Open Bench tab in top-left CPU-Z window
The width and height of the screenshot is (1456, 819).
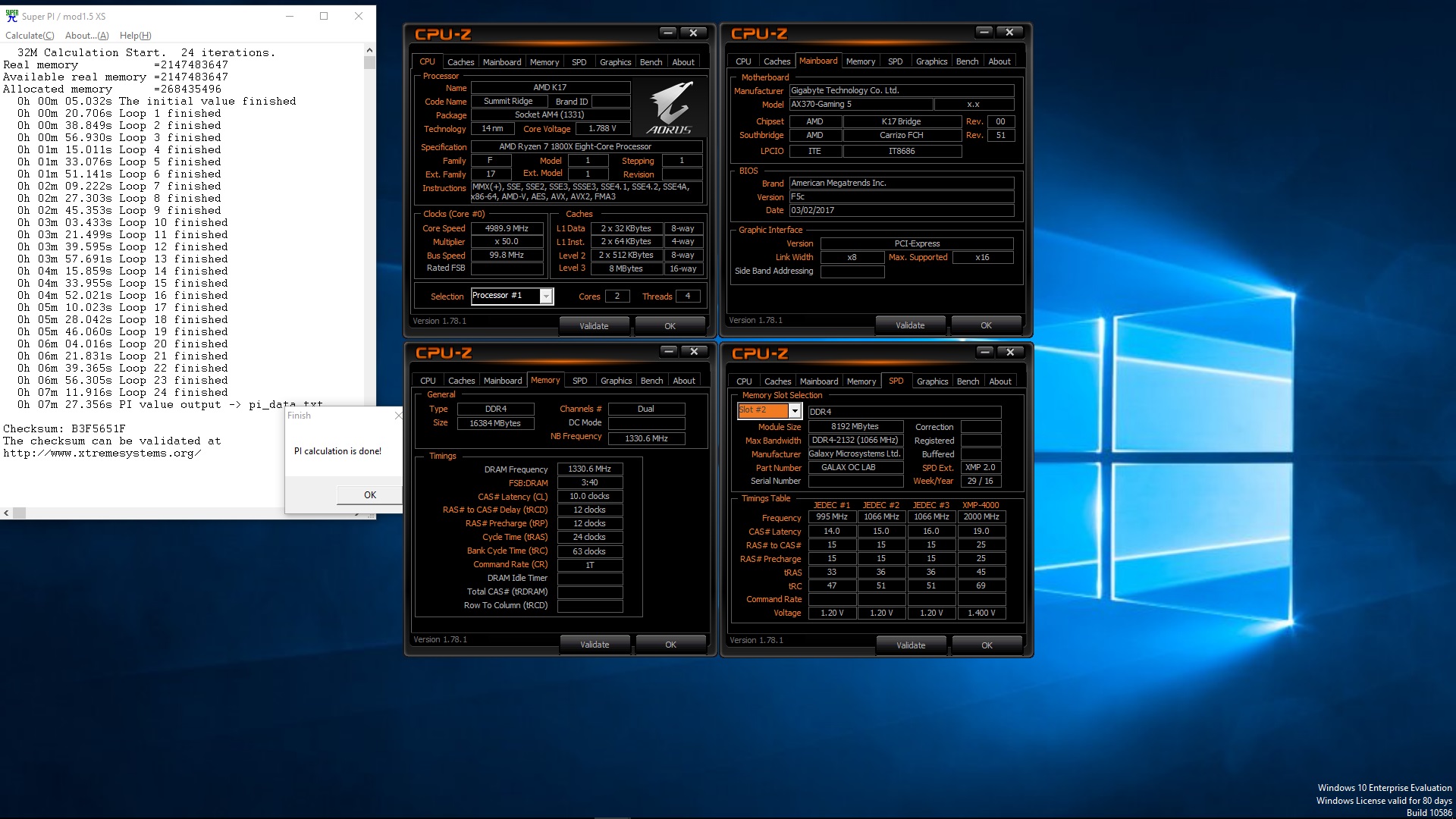coord(651,62)
